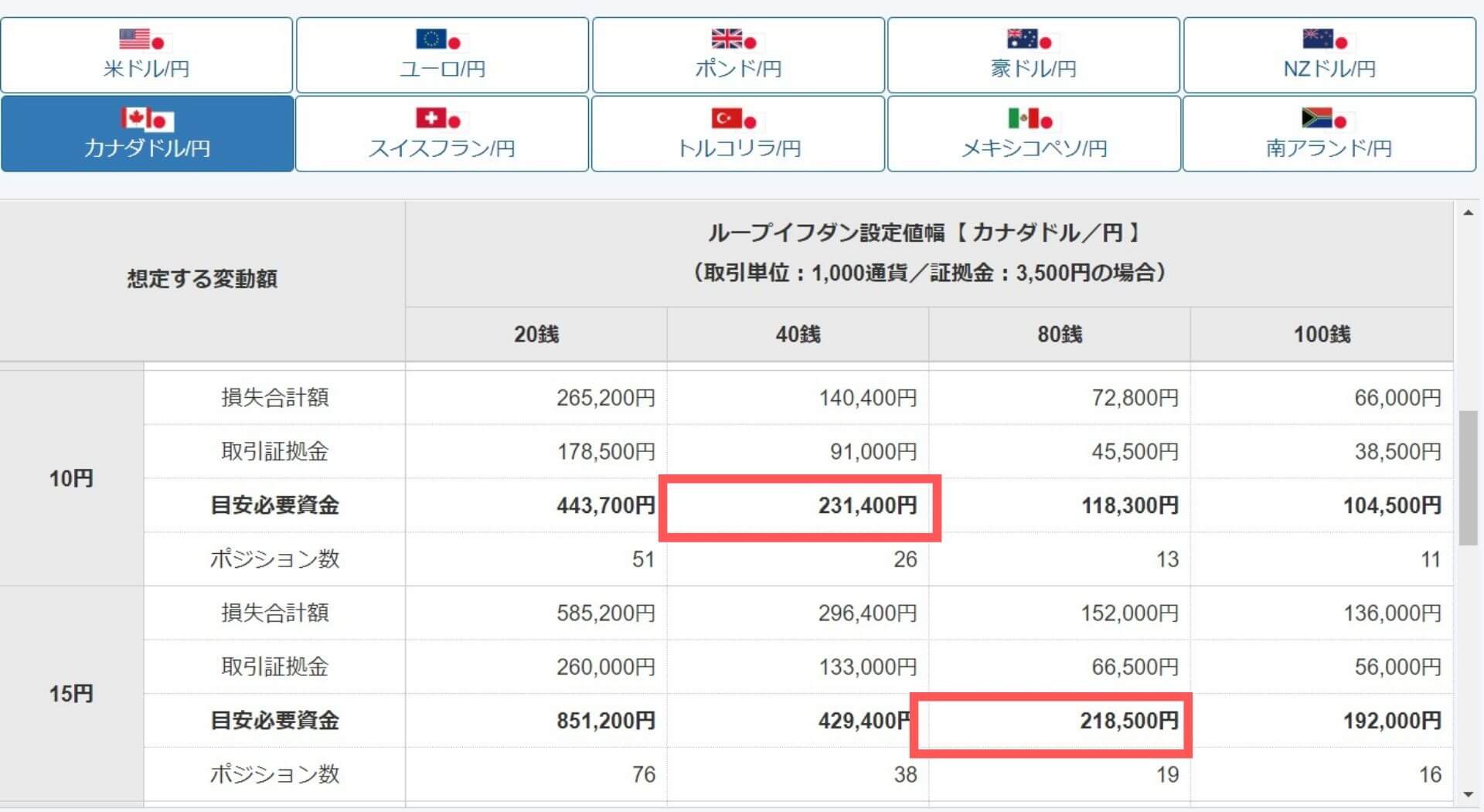Switch to スイスフラン/円 tab
Screen dimensions: 1484x812
442,133
